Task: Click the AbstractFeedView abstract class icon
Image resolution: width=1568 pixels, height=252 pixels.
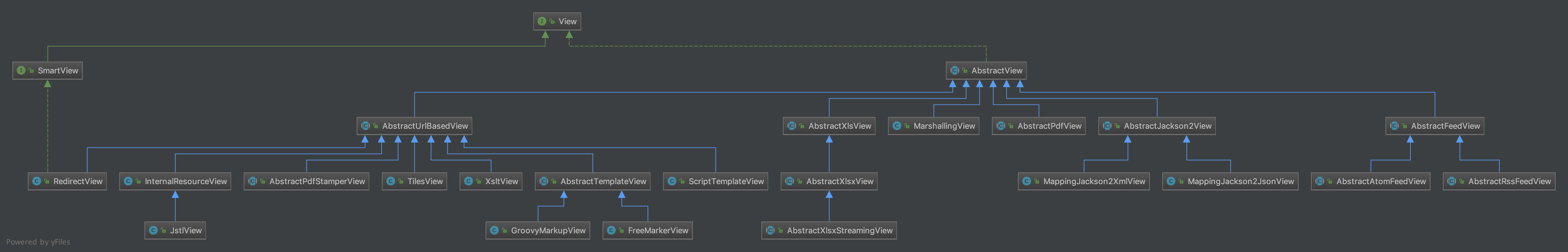Action: [x=1394, y=126]
